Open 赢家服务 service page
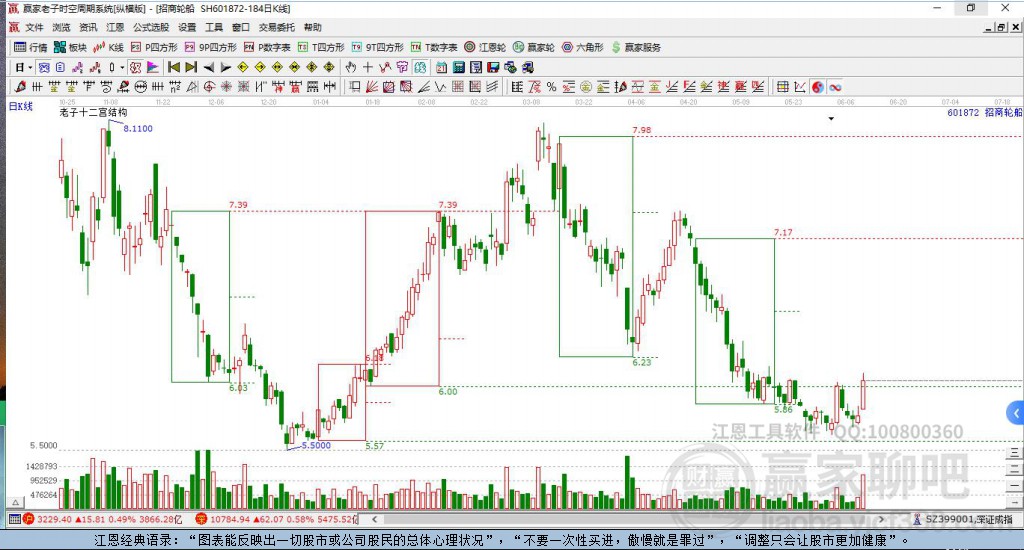 [x=636, y=47]
